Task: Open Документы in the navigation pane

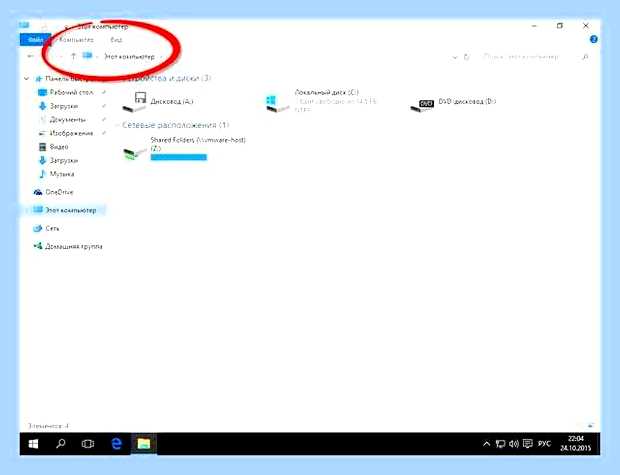Action: click(68, 119)
